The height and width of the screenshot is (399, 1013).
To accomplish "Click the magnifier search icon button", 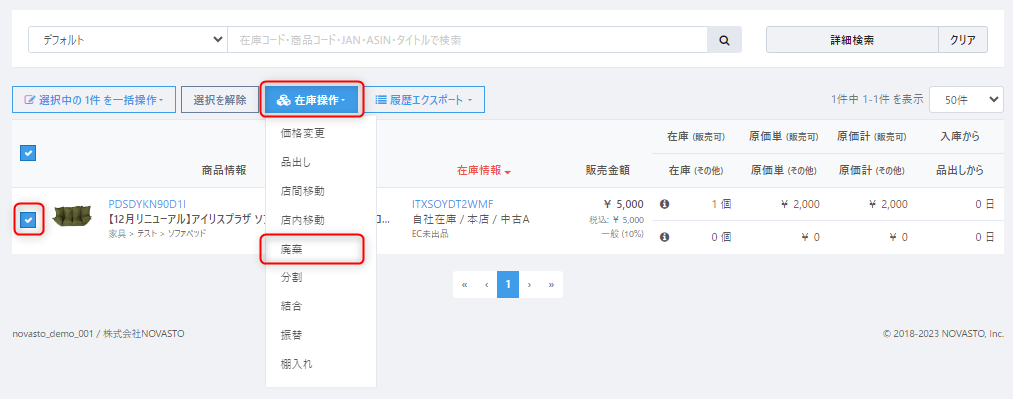I will [724, 40].
